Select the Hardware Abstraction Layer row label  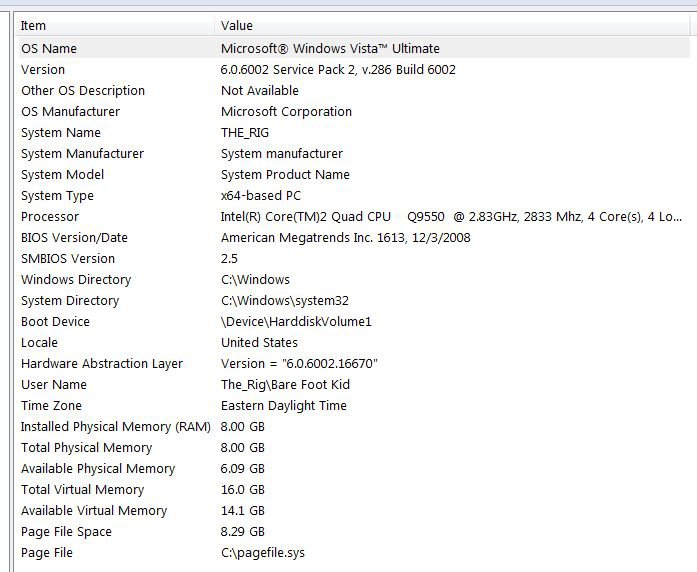tap(102, 364)
